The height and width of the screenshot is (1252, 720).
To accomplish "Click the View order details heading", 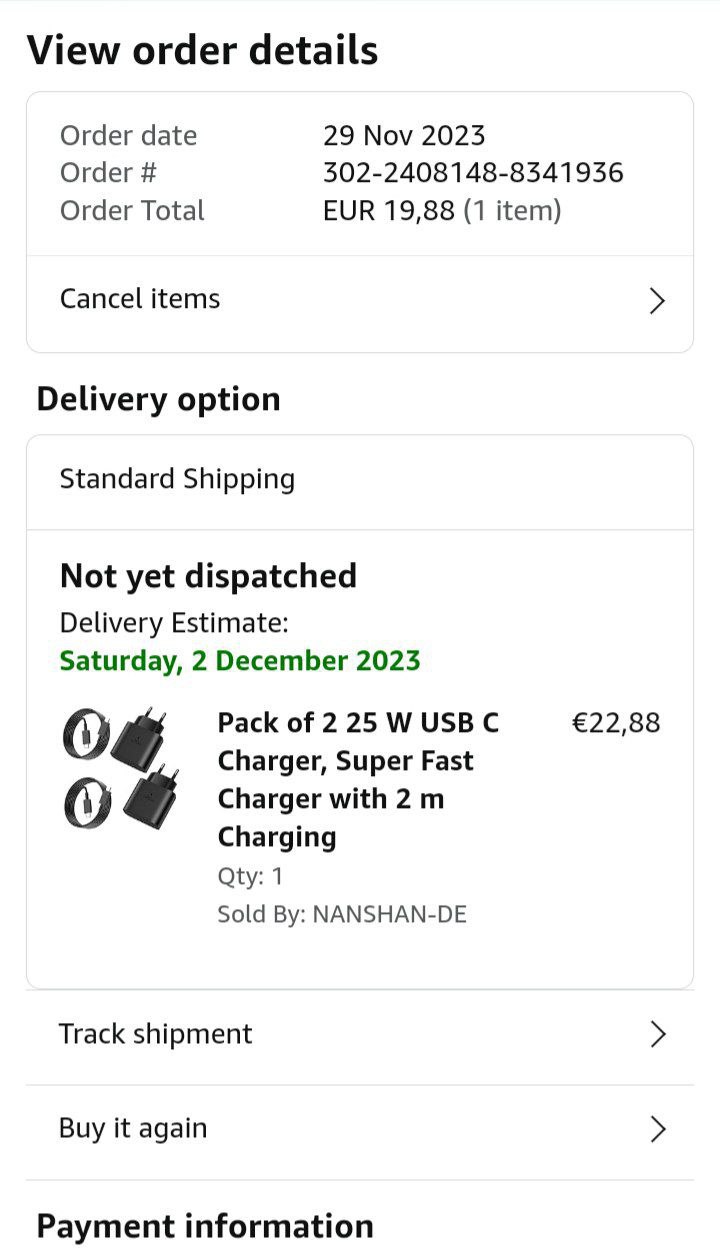I will pos(202,50).
